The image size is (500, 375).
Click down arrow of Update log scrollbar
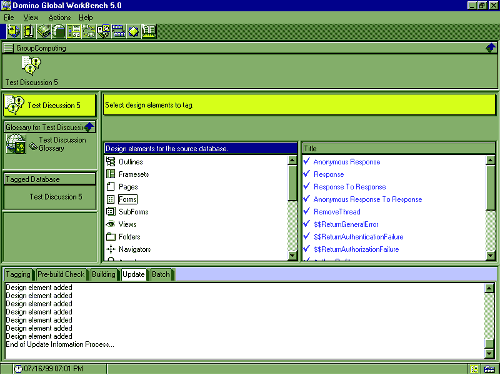click(489, 354)
